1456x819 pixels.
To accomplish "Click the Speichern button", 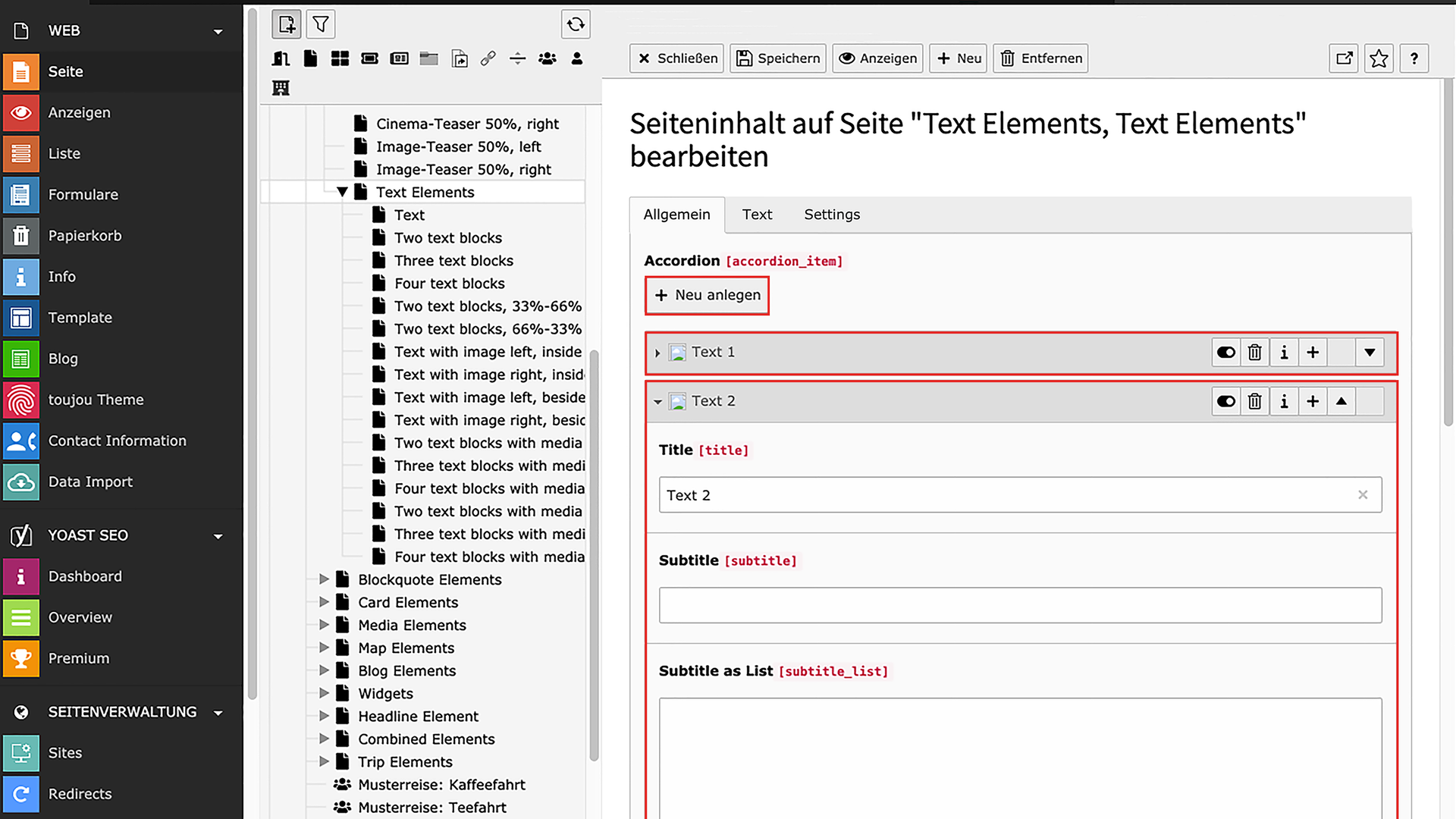I will (779, 58).
